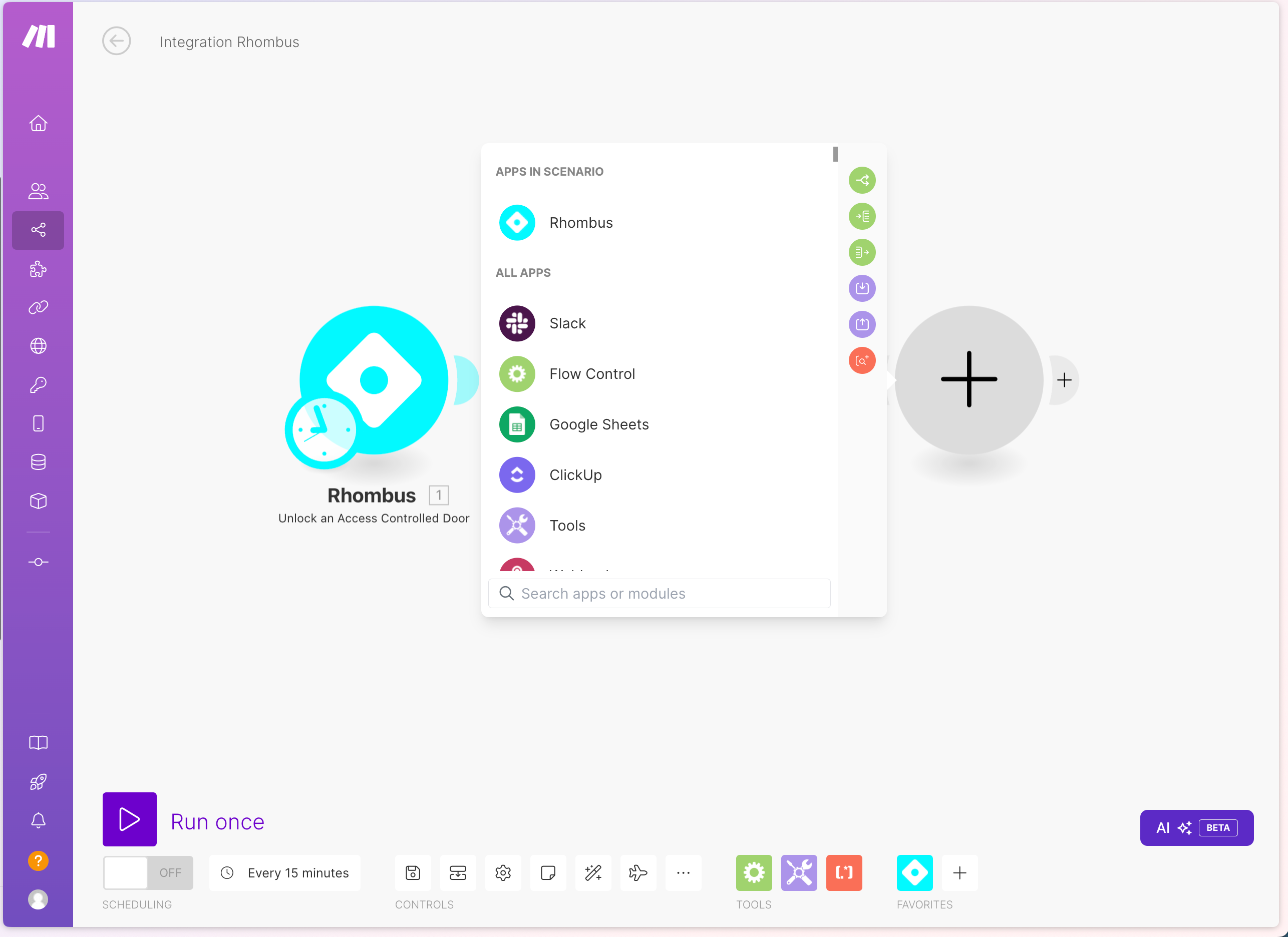This screenshot has width=1288, height=937.
Task: Open the What's new rocket icon
Action: point(38,782)
